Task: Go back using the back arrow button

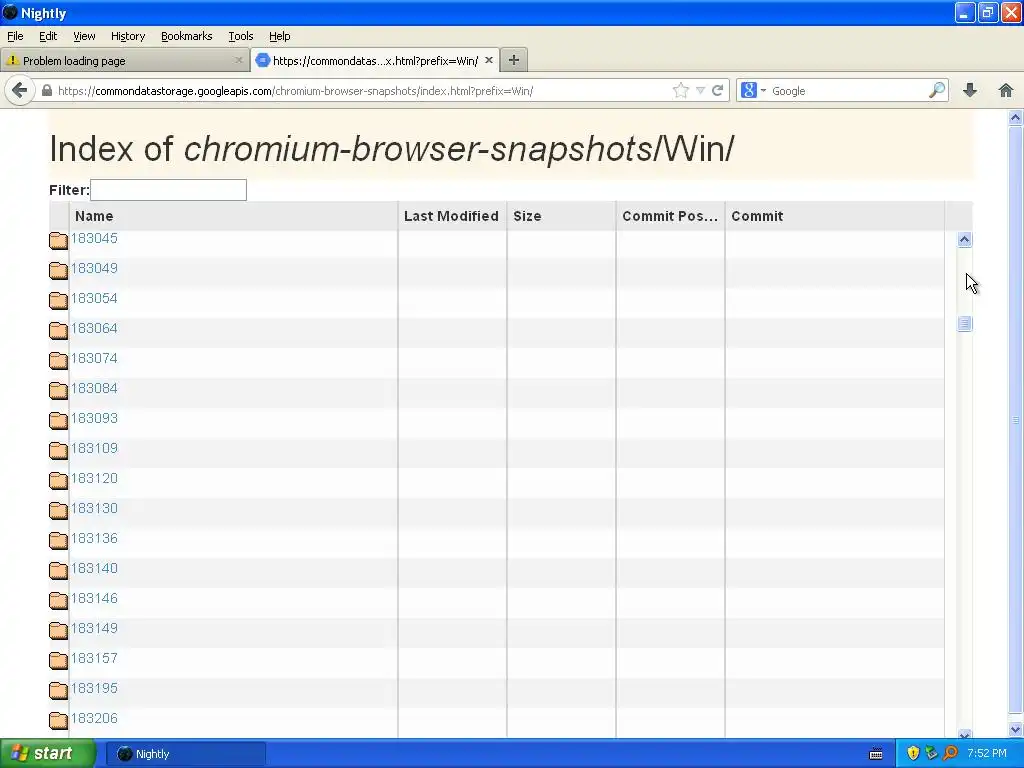Action: coord(20,90)
